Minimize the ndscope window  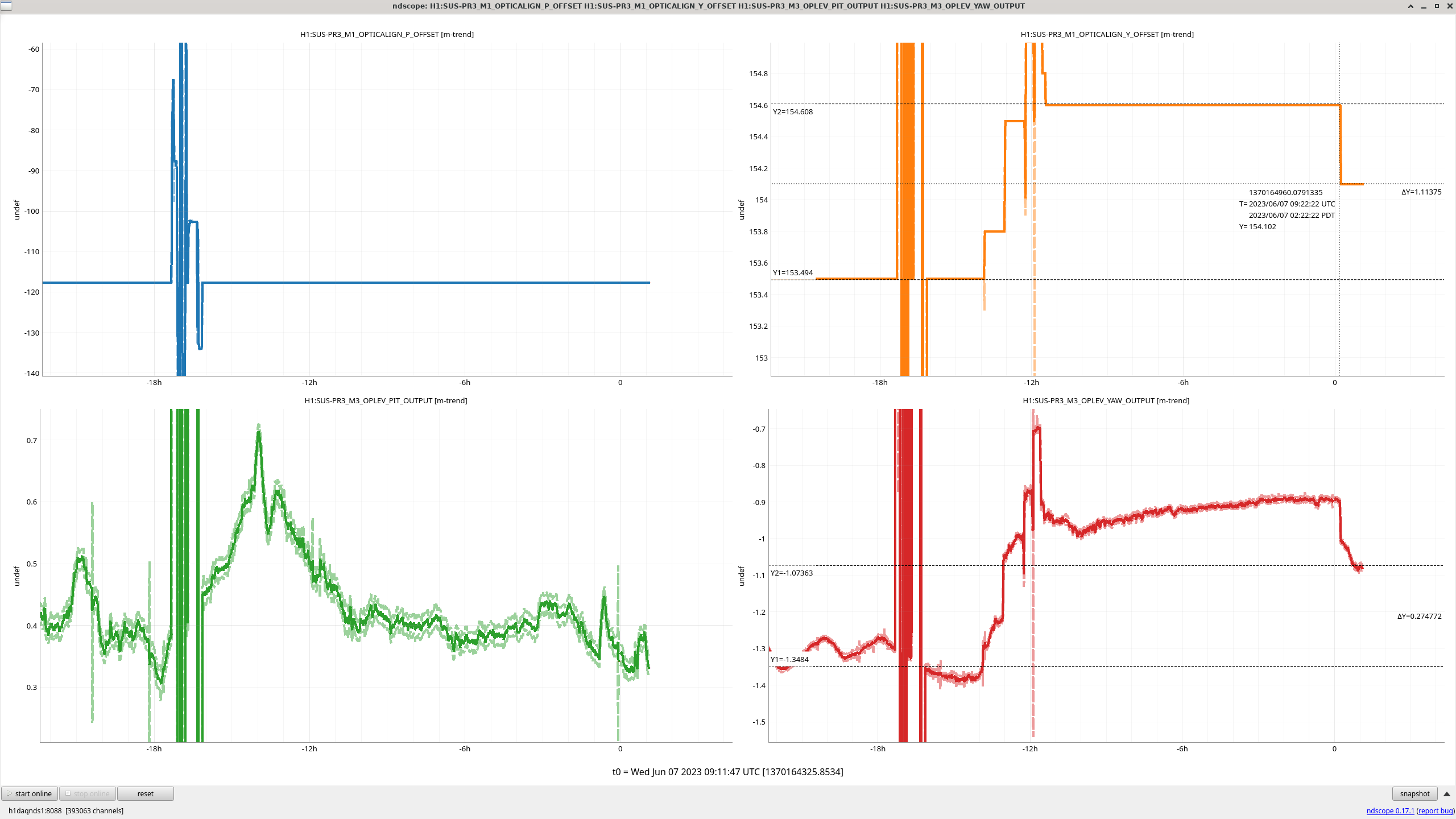click(x=1424, y=6)
